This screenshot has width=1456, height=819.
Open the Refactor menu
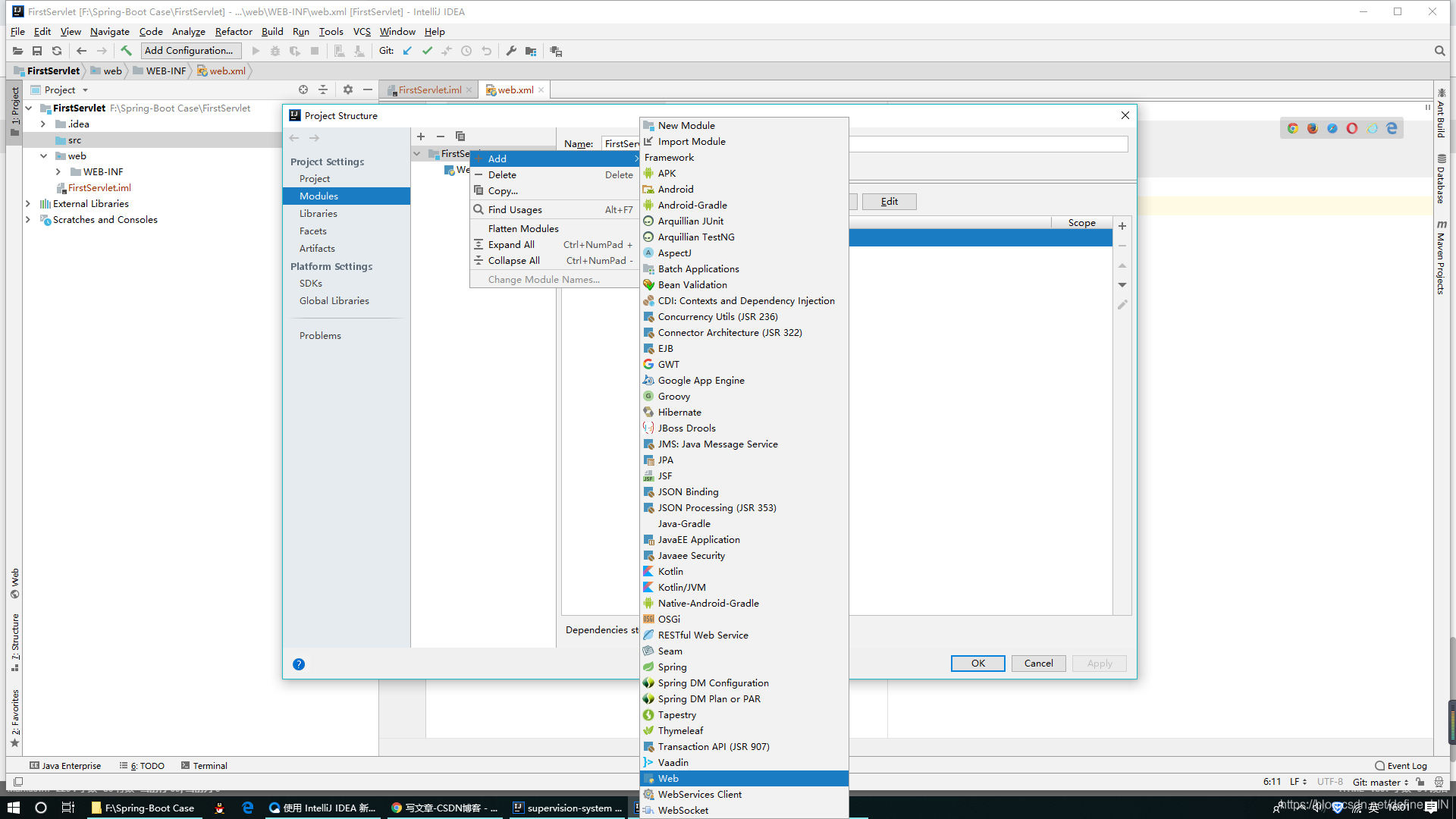[x=234, y=31]
